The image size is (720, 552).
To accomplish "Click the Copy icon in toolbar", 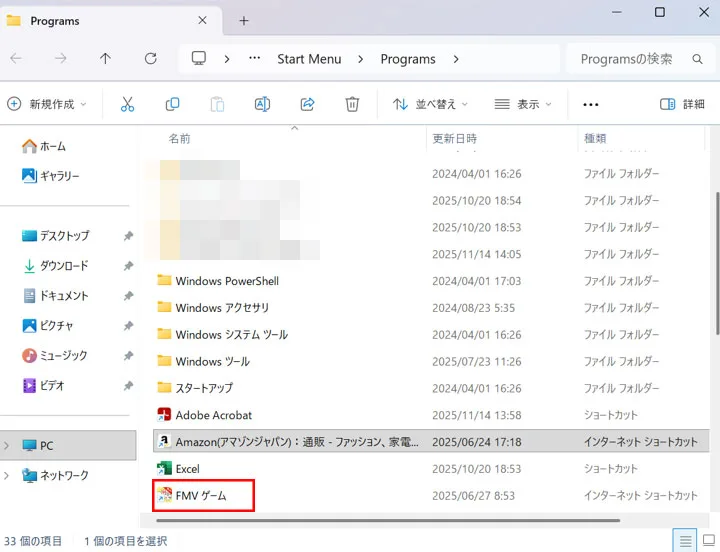I will point(172,104).
